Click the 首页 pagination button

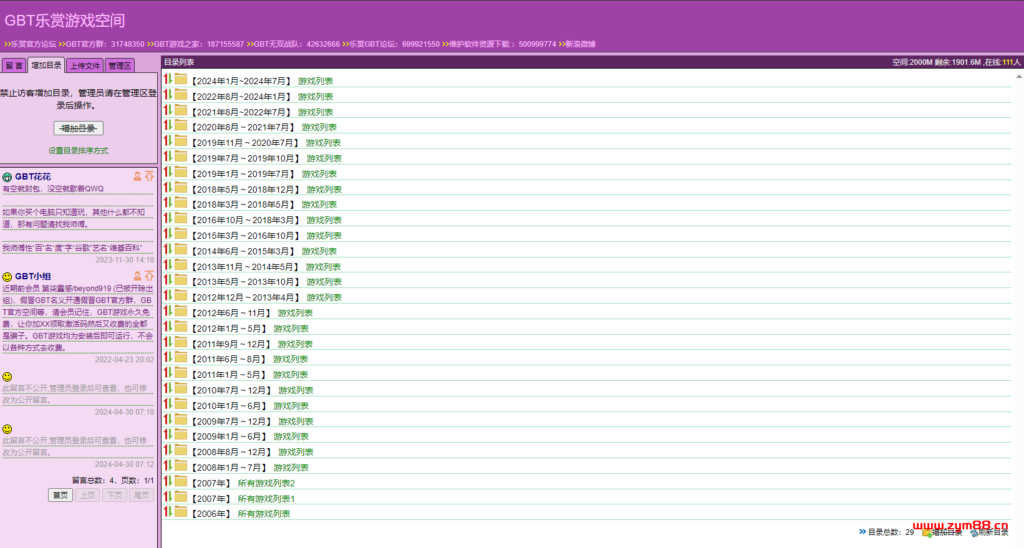[60, 495]
